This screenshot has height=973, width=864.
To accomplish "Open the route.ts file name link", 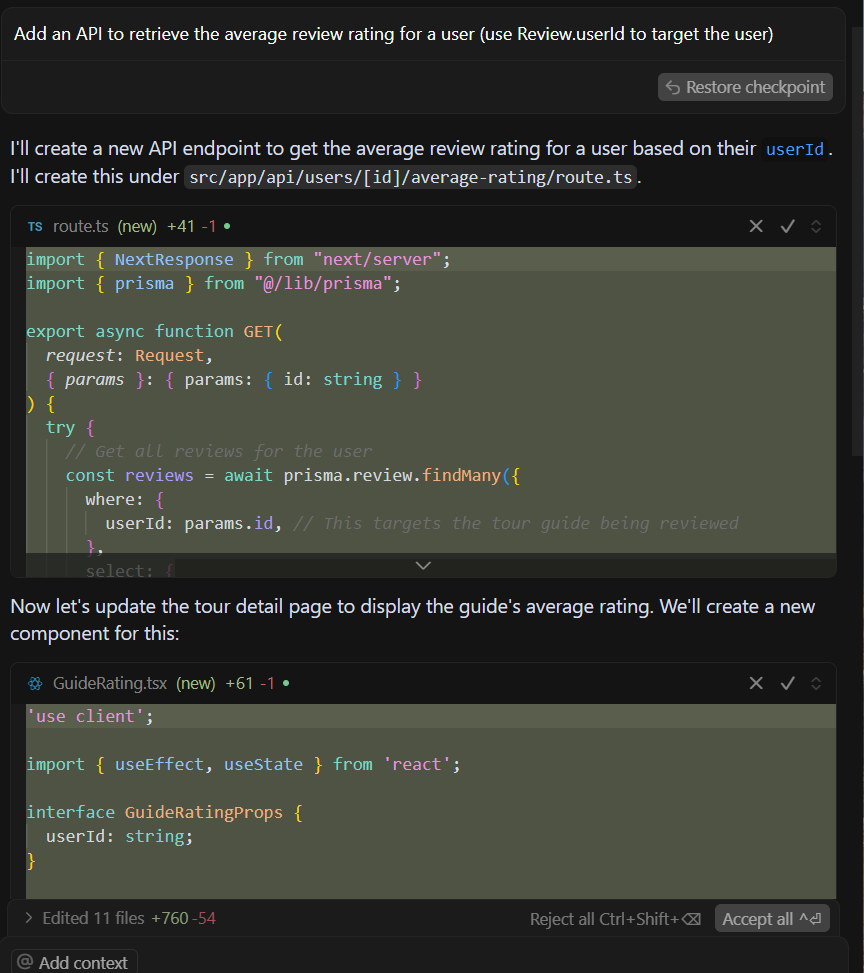I will coord(81,226).
